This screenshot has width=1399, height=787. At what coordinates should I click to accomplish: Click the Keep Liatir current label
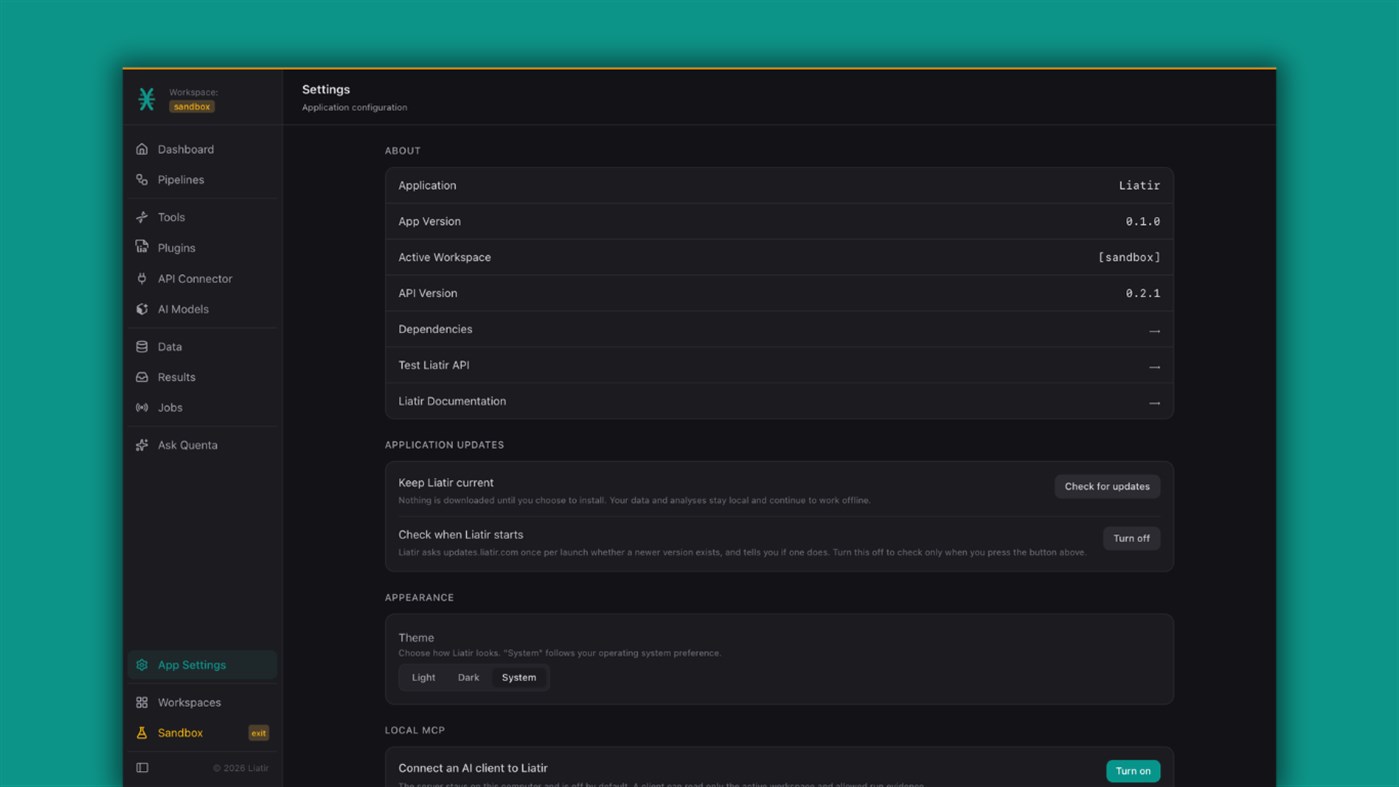(x=446, y=483)
